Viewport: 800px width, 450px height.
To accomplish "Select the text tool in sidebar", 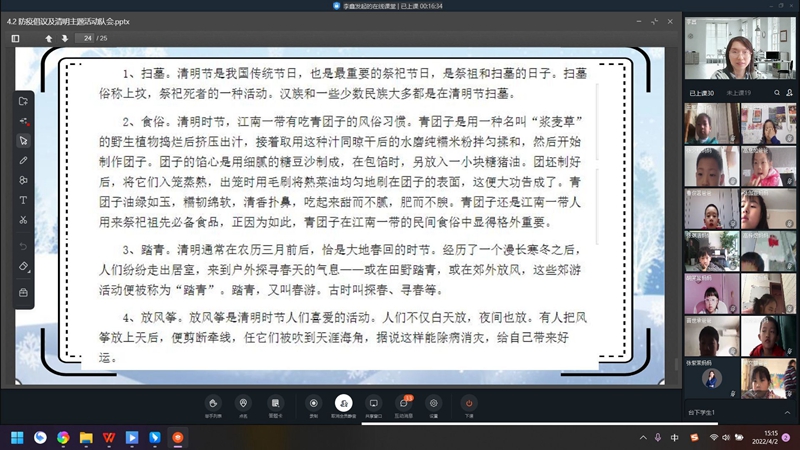I will tap(23, 200).
